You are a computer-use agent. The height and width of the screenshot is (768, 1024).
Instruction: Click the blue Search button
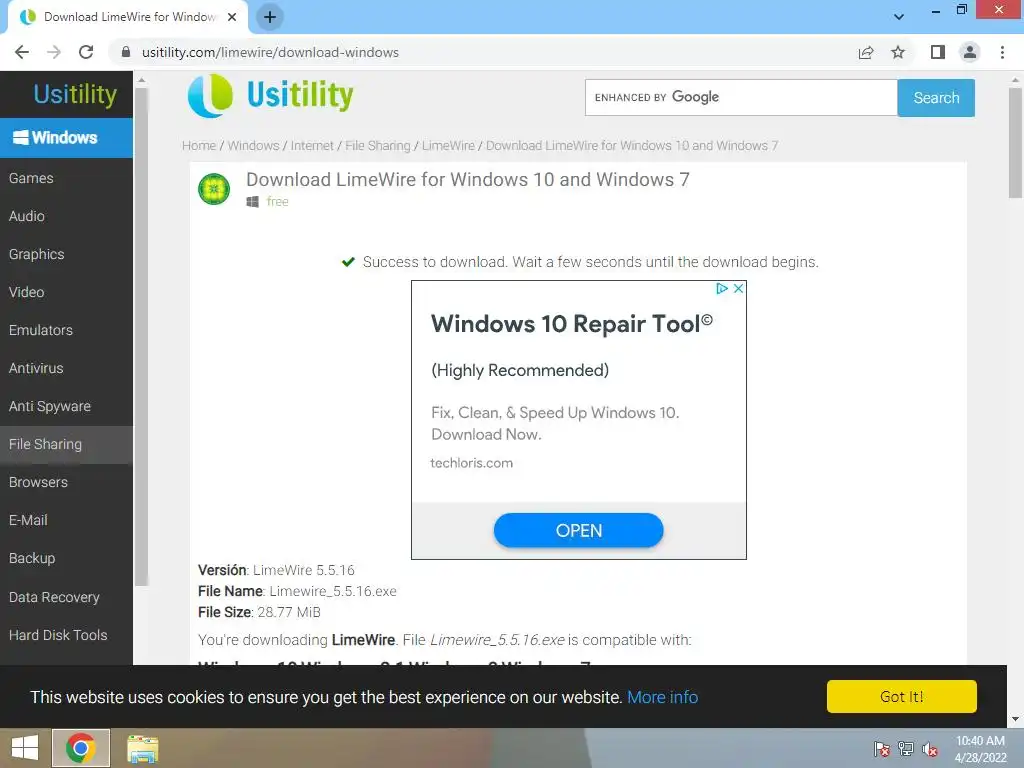click(x=936, y=98)
